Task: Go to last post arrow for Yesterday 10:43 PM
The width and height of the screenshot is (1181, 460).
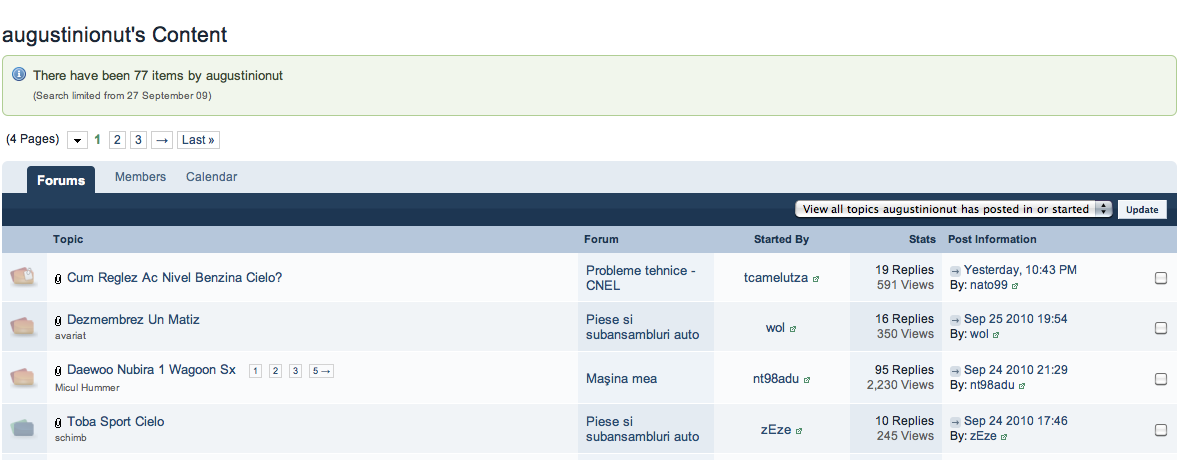Action: (x=955, y=270)
